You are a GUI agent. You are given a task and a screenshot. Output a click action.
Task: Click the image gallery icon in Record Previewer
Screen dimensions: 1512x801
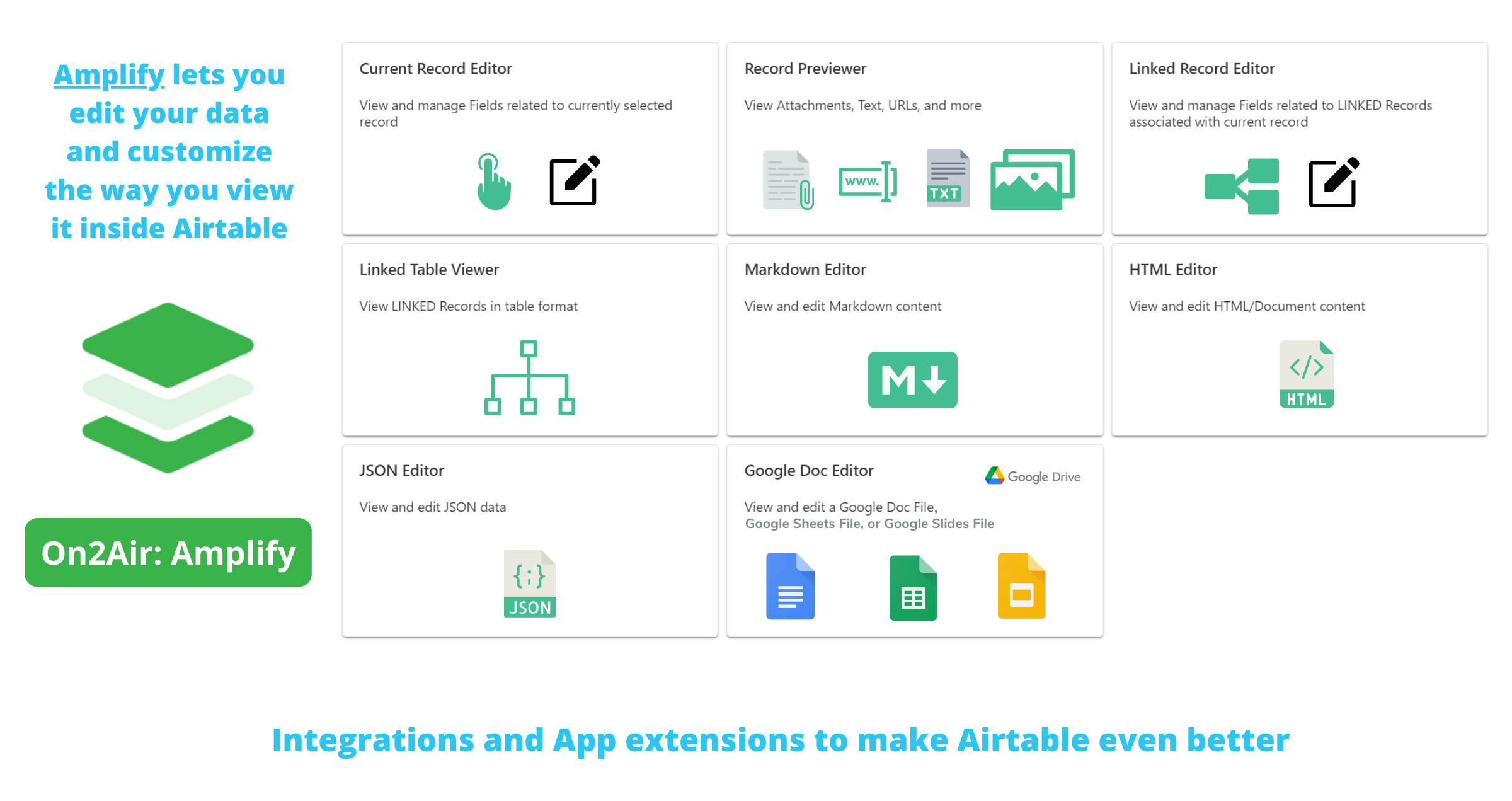pyautogui.click(x=1032, y=180)
